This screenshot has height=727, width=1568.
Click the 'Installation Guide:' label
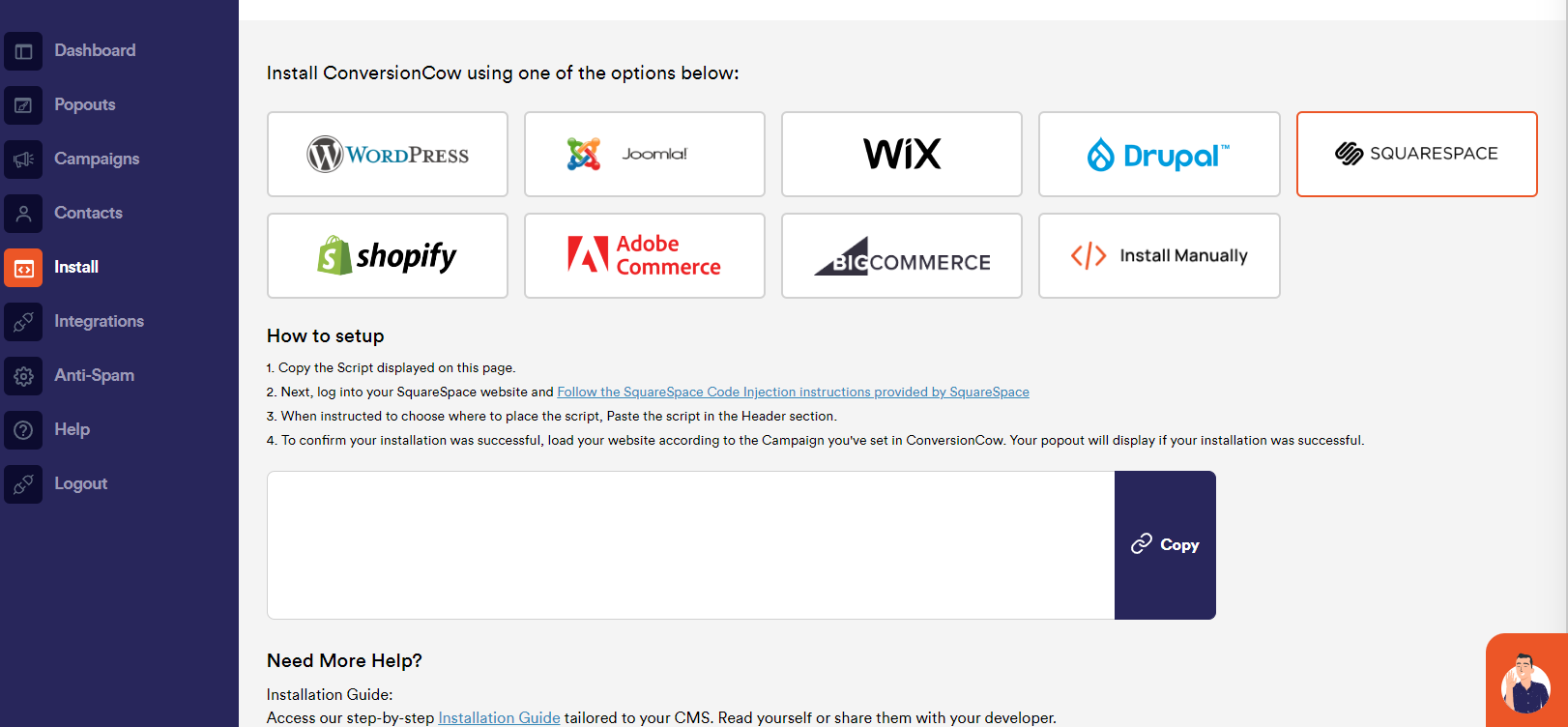point(330,694)
